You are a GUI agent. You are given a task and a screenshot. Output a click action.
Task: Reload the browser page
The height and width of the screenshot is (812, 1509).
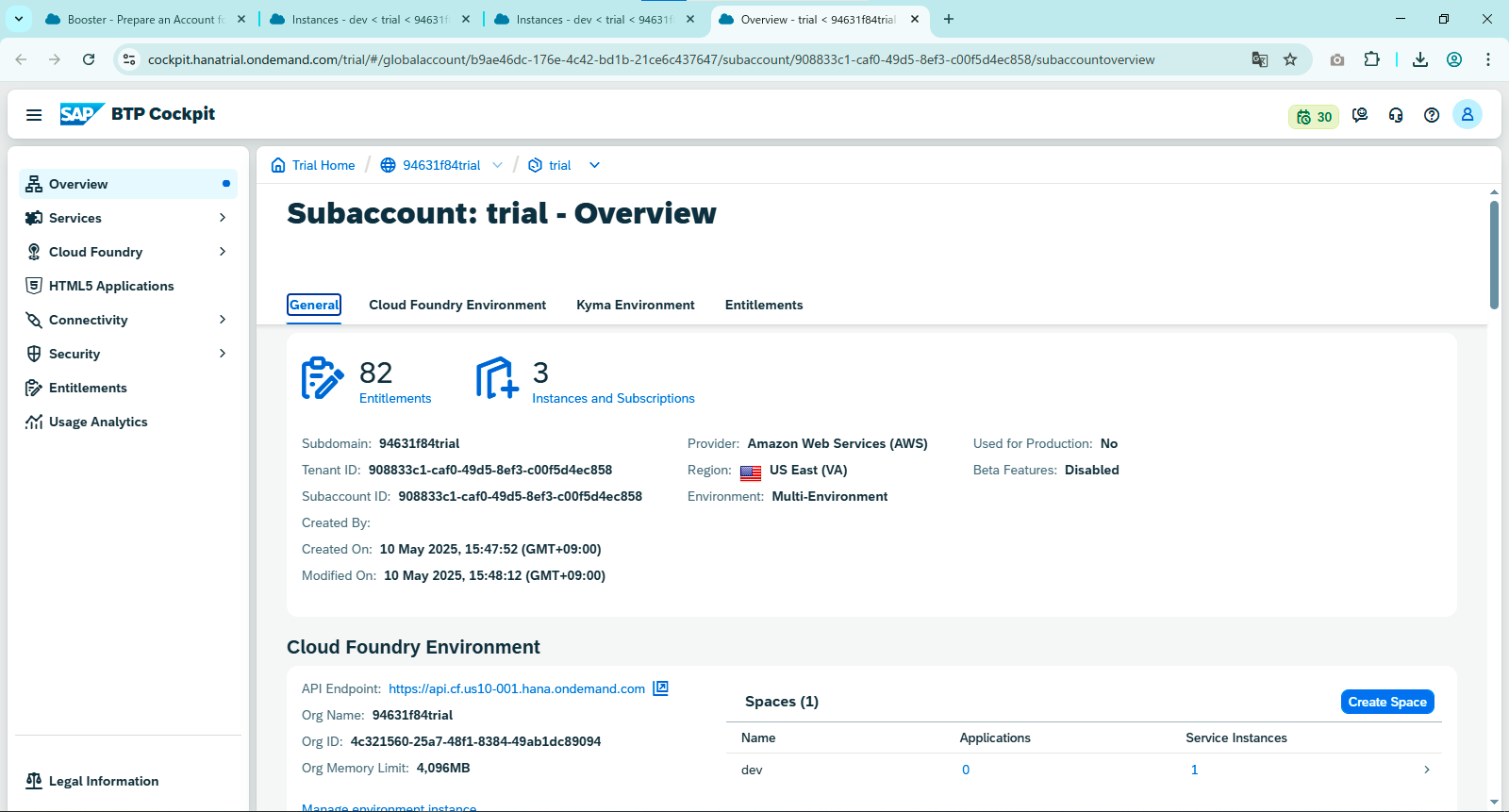89,59
